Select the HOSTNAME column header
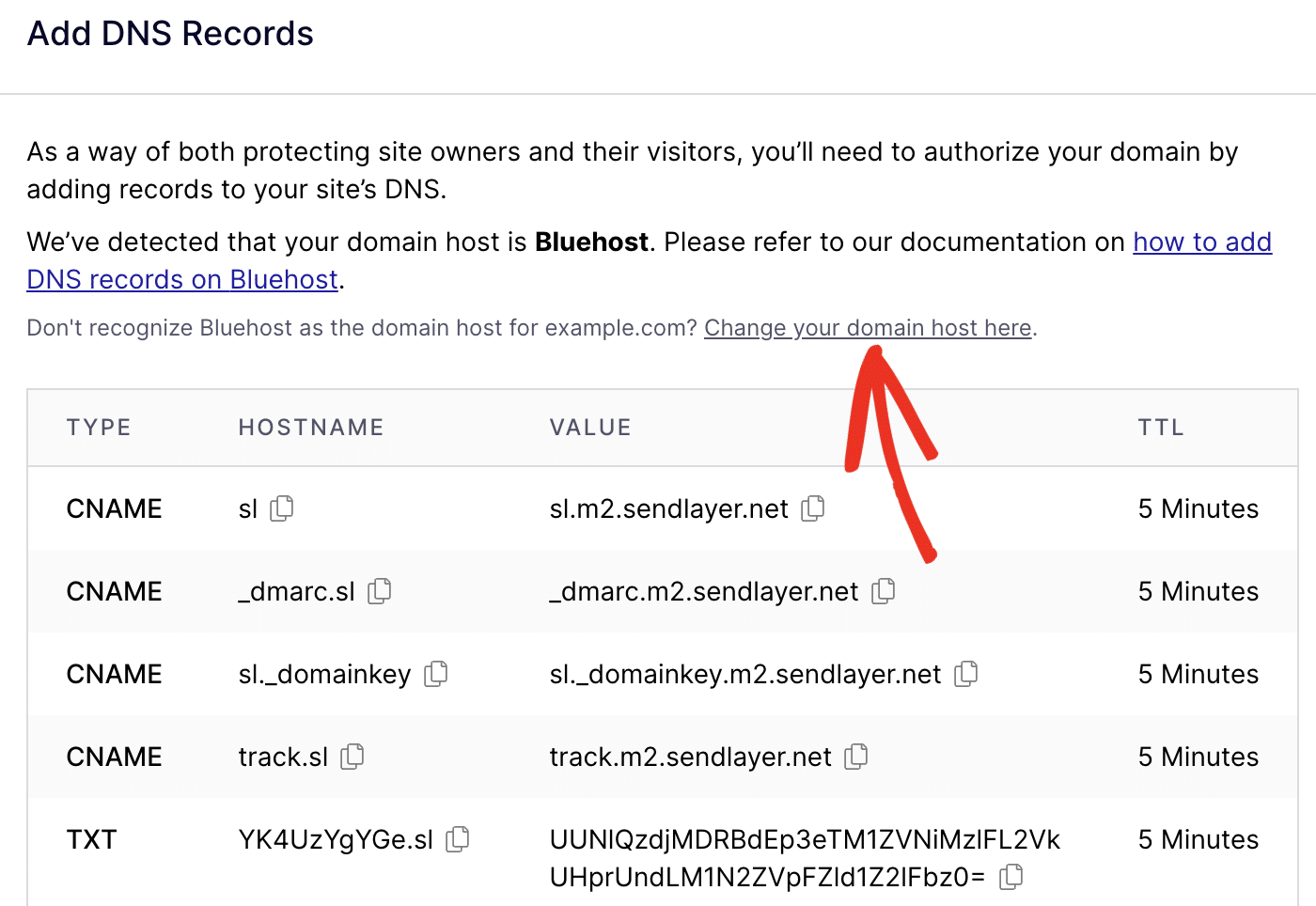Viewport: 1316px width, 906px height. tap(310, 427)
